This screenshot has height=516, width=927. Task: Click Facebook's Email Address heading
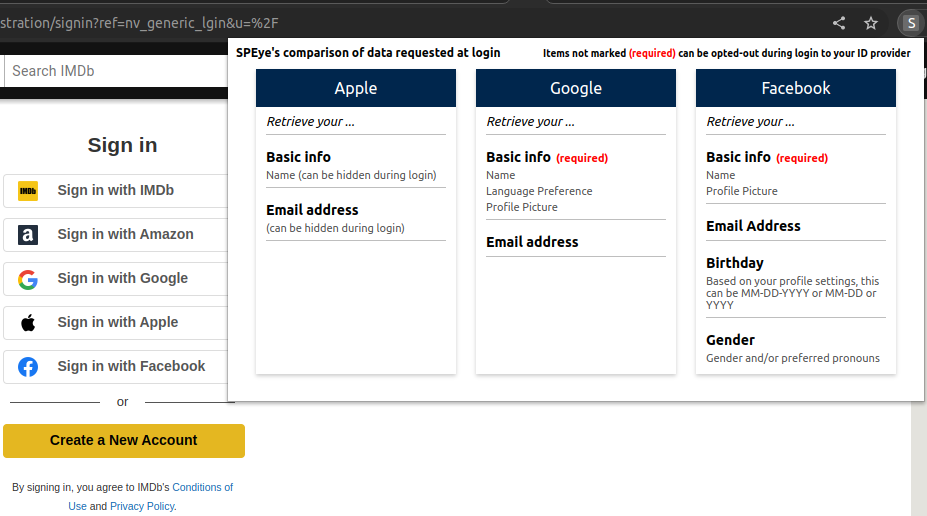pos(753,226)
